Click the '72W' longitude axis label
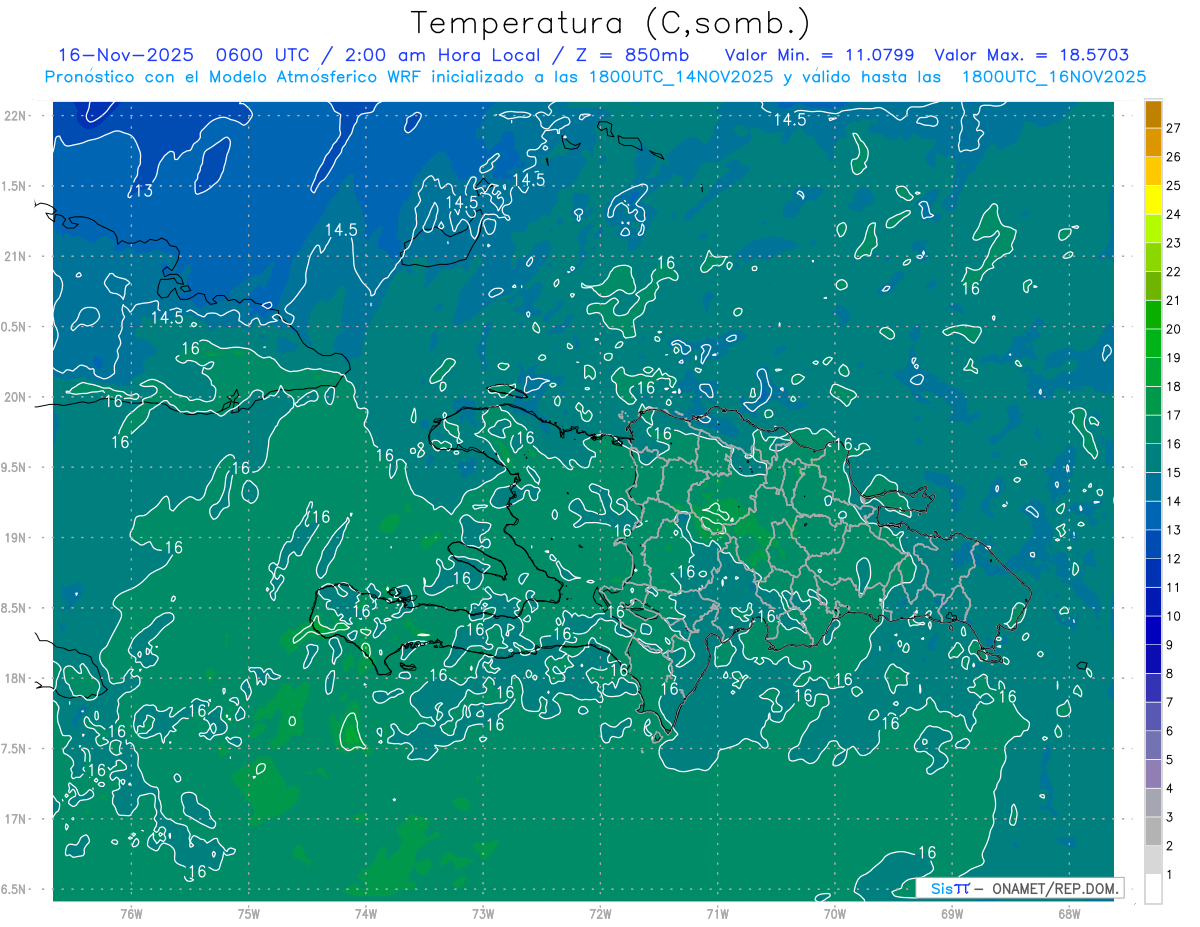Viewport: 1200px width, 927px height. [x=600, y=914]
